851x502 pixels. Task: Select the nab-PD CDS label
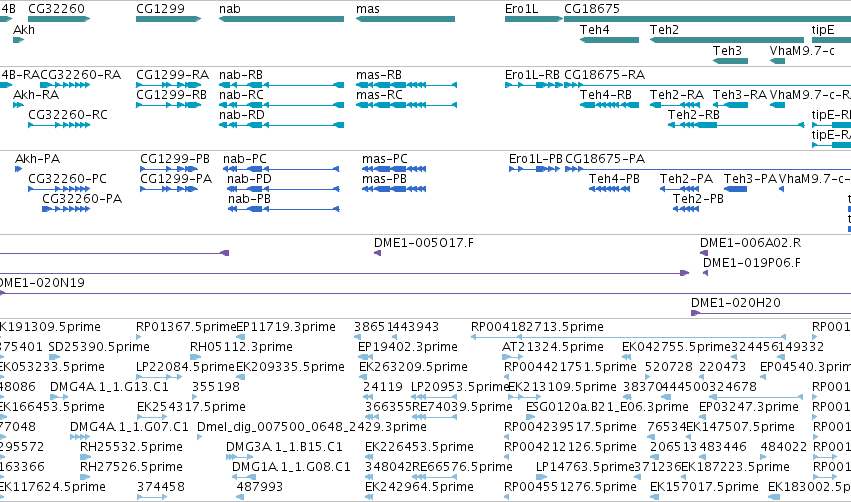[x=249, y=179]
